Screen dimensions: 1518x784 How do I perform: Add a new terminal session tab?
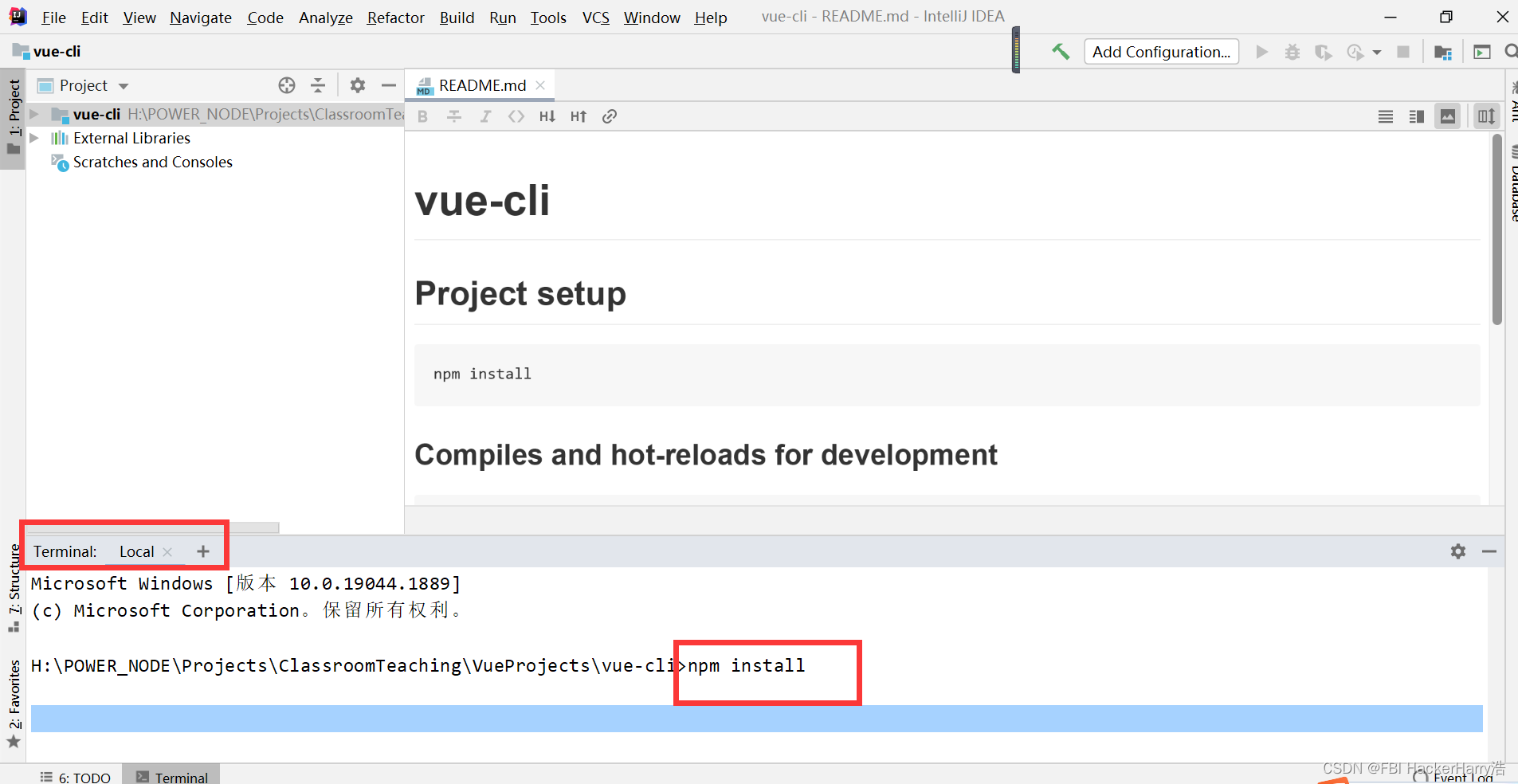(x=203, y=551)
